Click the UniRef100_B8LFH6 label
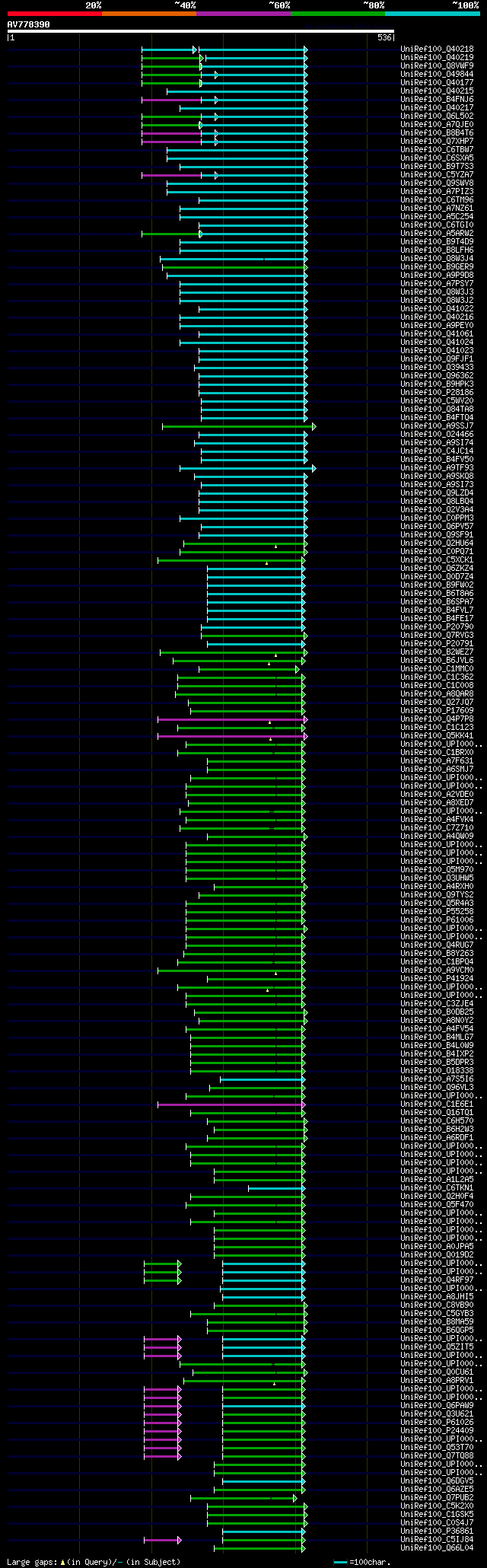 (x=437, y=250)
